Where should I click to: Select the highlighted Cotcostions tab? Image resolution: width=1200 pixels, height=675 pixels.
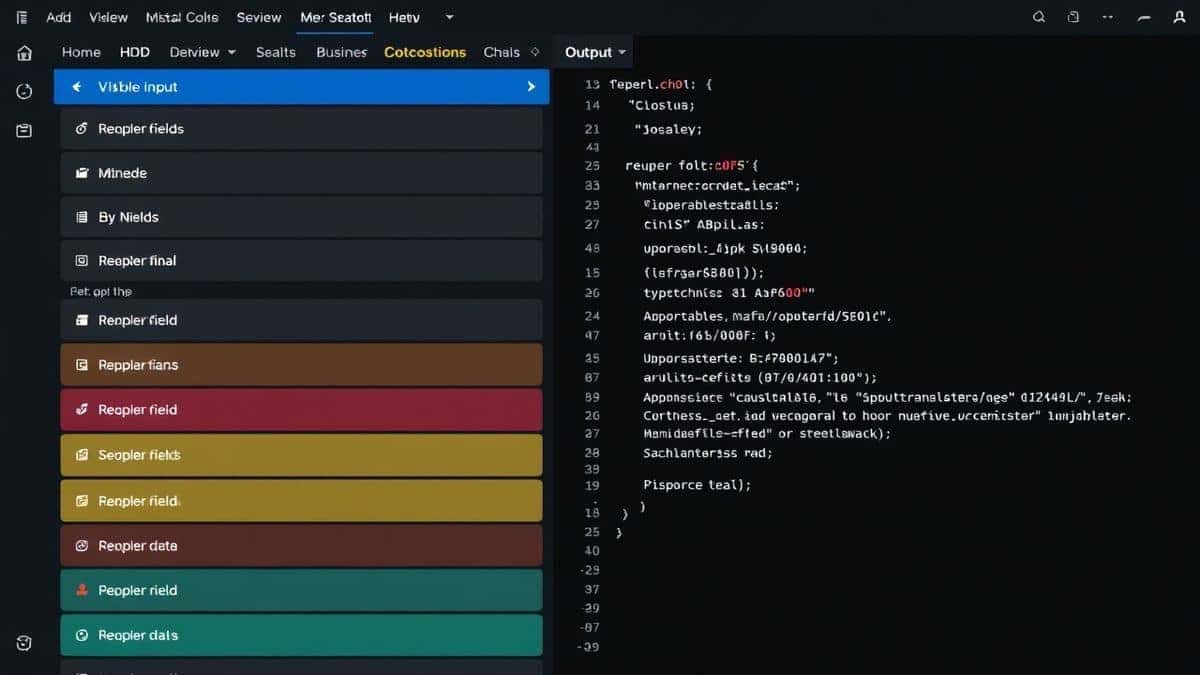[x=425, y=52]
